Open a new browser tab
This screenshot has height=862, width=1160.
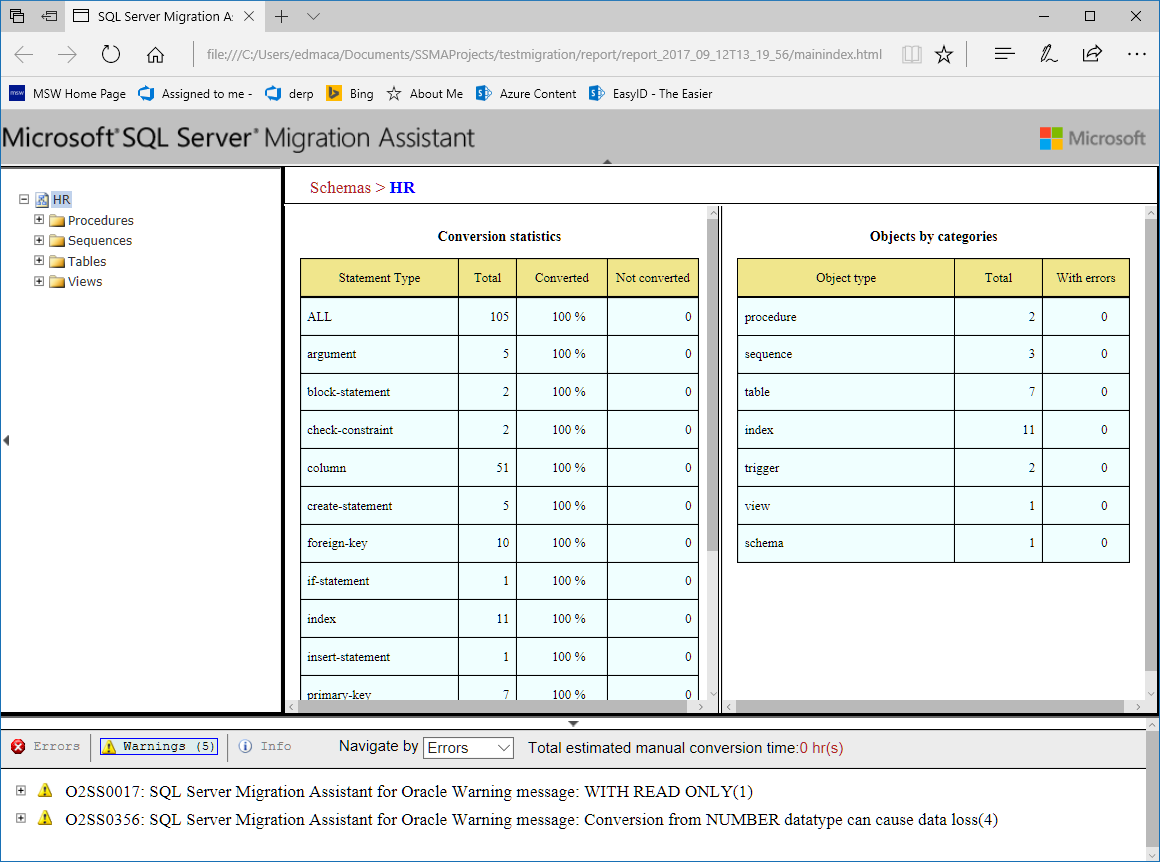click(282, 16)
